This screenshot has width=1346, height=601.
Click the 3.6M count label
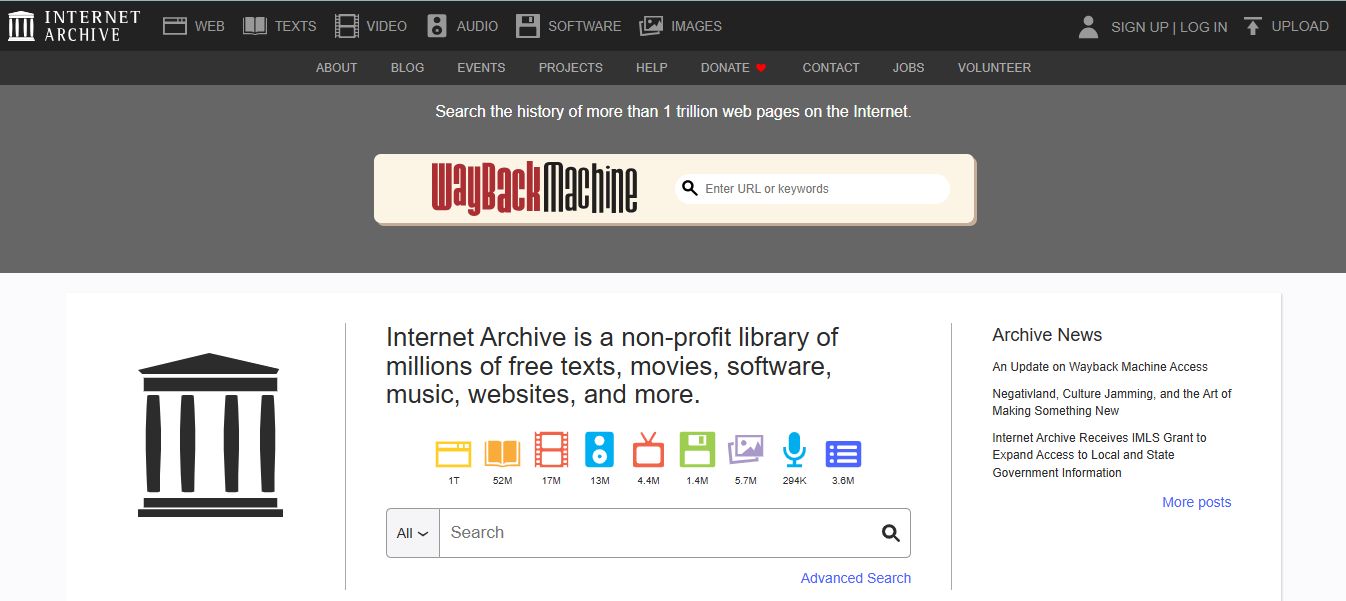(843, 481)
